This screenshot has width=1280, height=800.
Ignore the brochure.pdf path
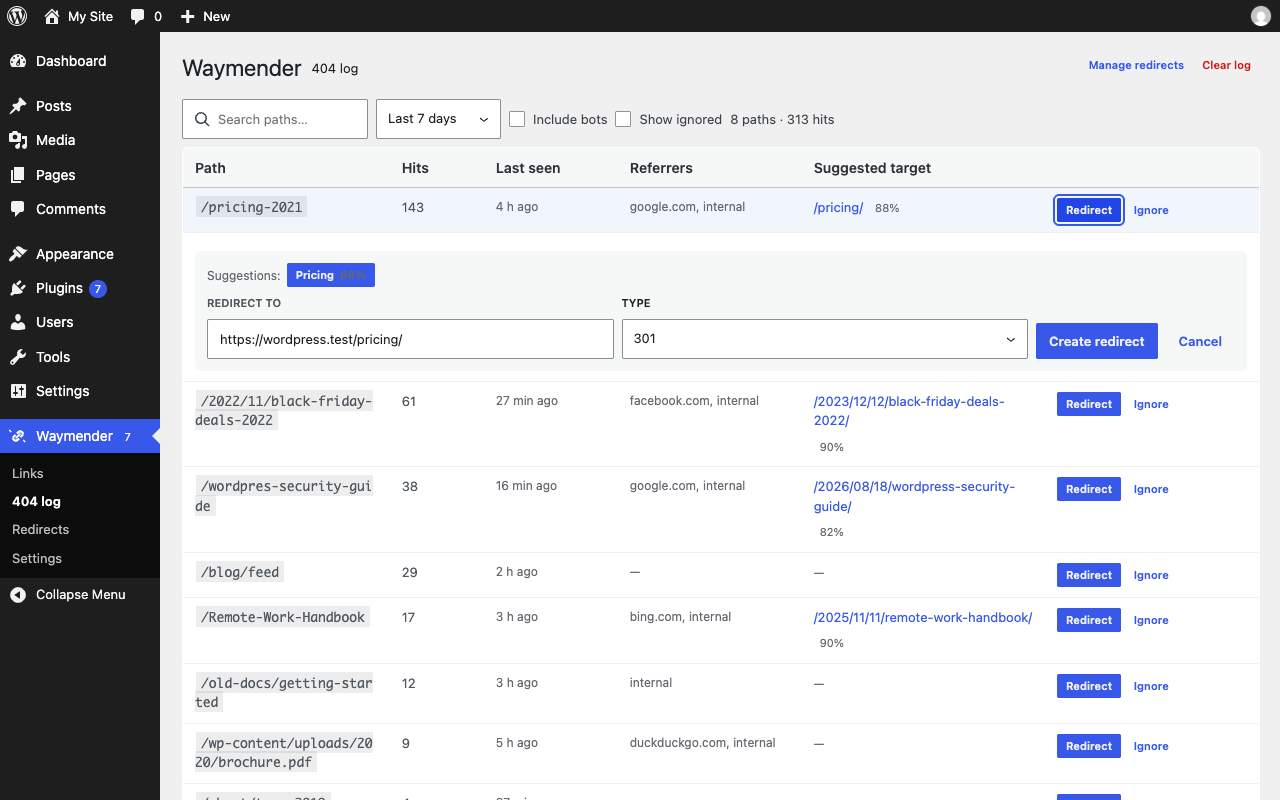tap(1151, 746)
